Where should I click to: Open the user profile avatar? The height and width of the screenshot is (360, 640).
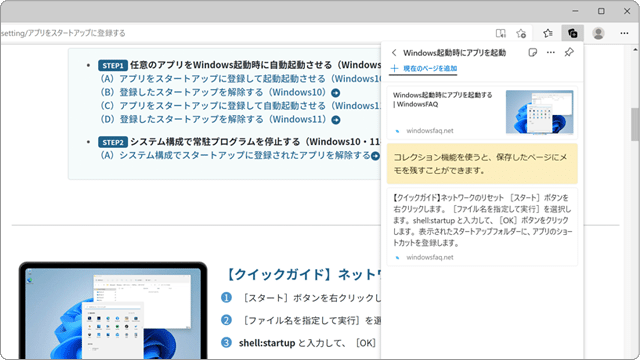click(x=598, y=33)
